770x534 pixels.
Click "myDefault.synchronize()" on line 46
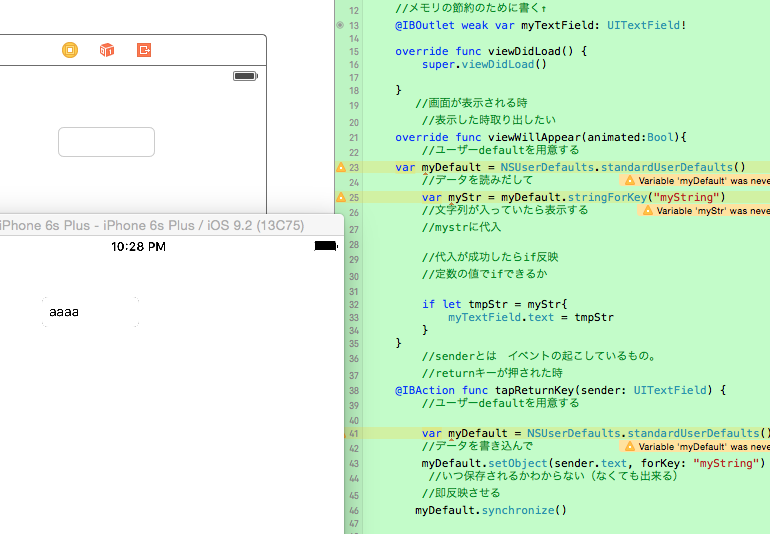click(x=491, y=510)
